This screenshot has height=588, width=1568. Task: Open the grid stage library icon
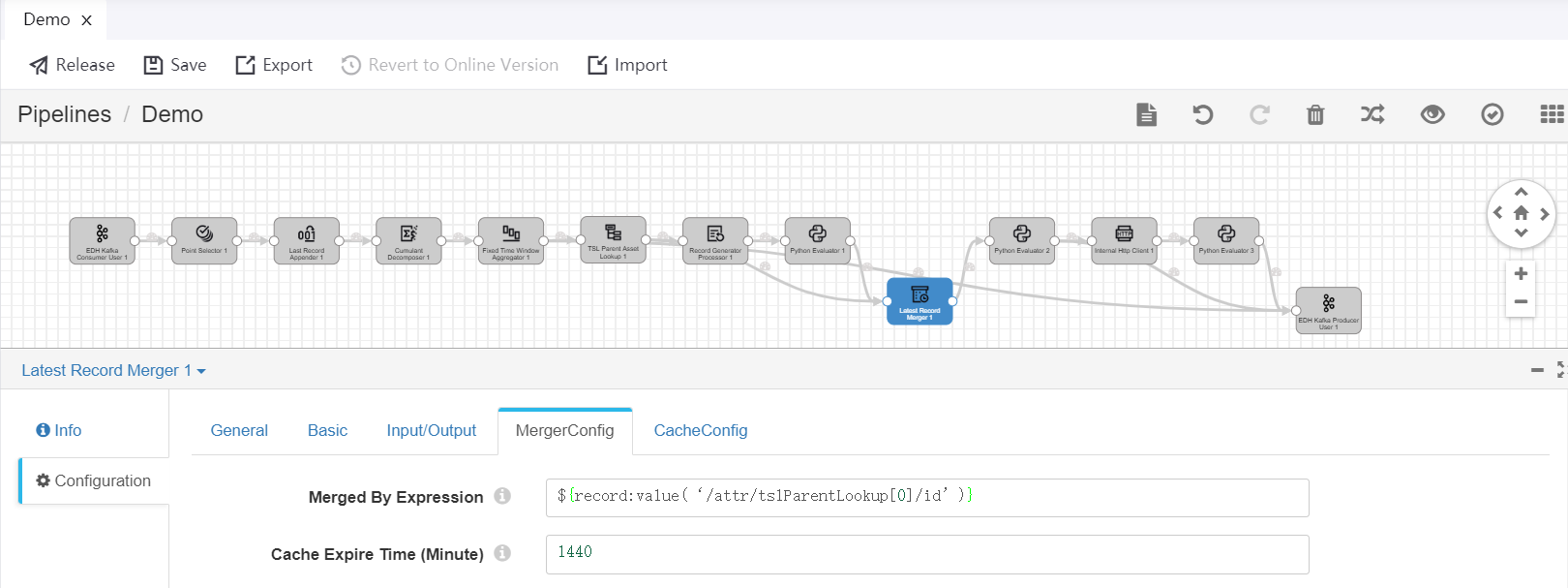pyautogui.click(x=1552, y=114)
